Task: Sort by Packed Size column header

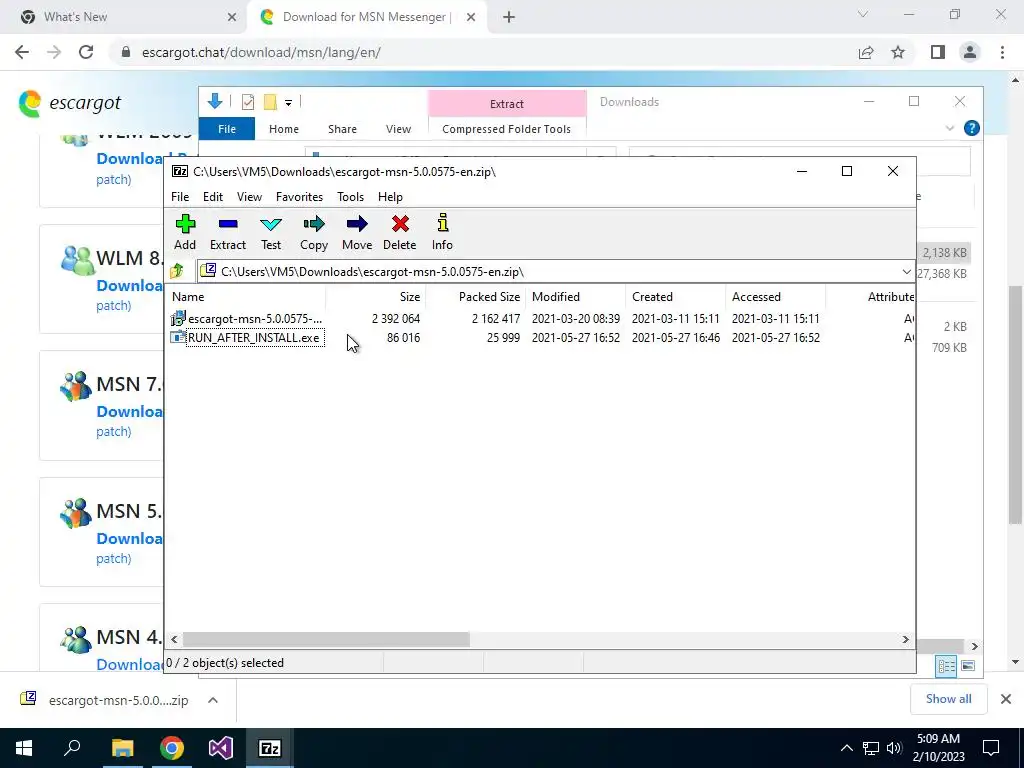Action: [x=475, y=296]
